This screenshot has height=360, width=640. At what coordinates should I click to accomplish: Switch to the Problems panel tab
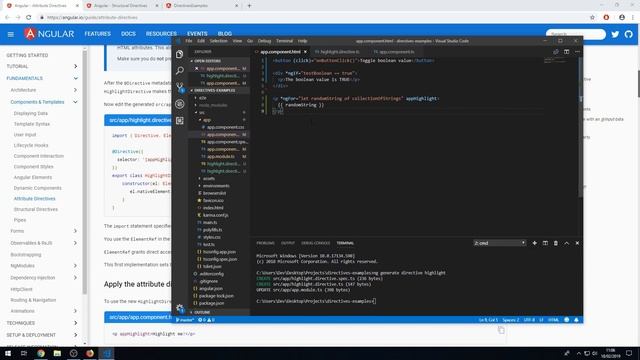pos(265,243)
